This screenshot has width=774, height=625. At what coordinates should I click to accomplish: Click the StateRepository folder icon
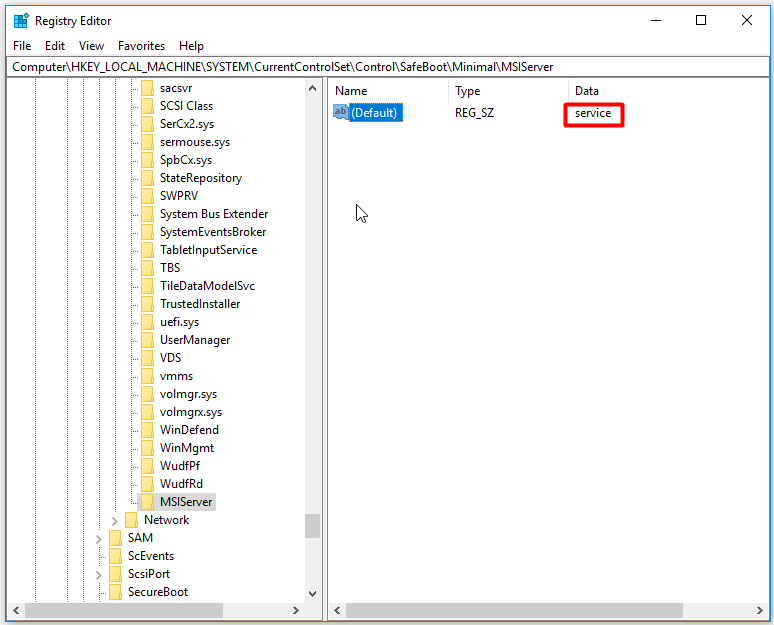tap(147, 178)
